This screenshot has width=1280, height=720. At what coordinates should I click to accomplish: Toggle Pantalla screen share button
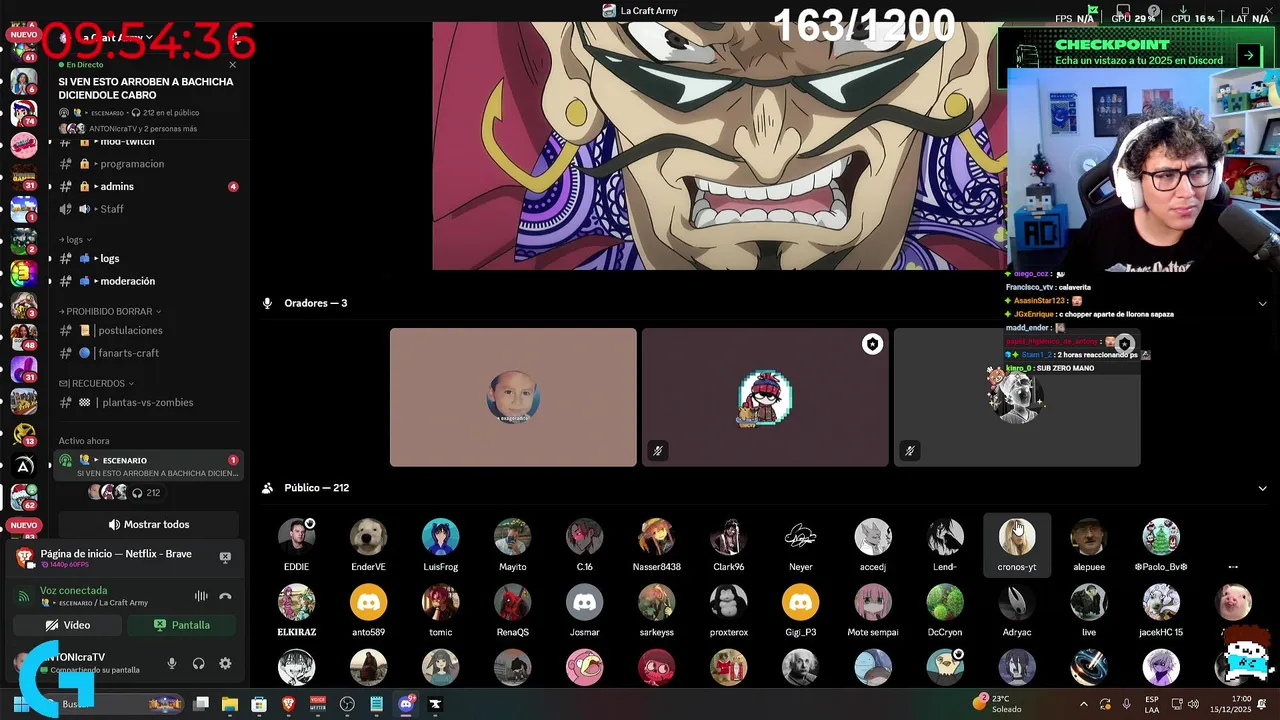pos(182,625)
